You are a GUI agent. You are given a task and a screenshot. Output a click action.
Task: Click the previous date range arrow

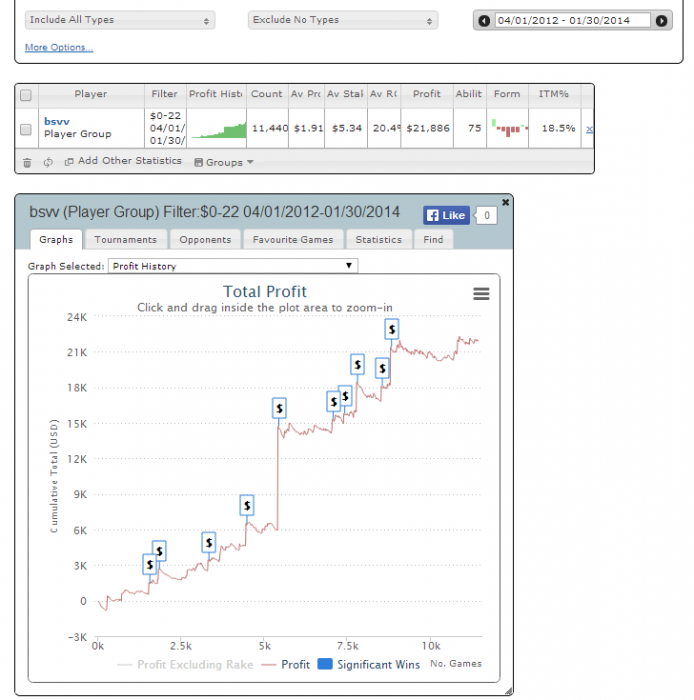tap(484, 21)
